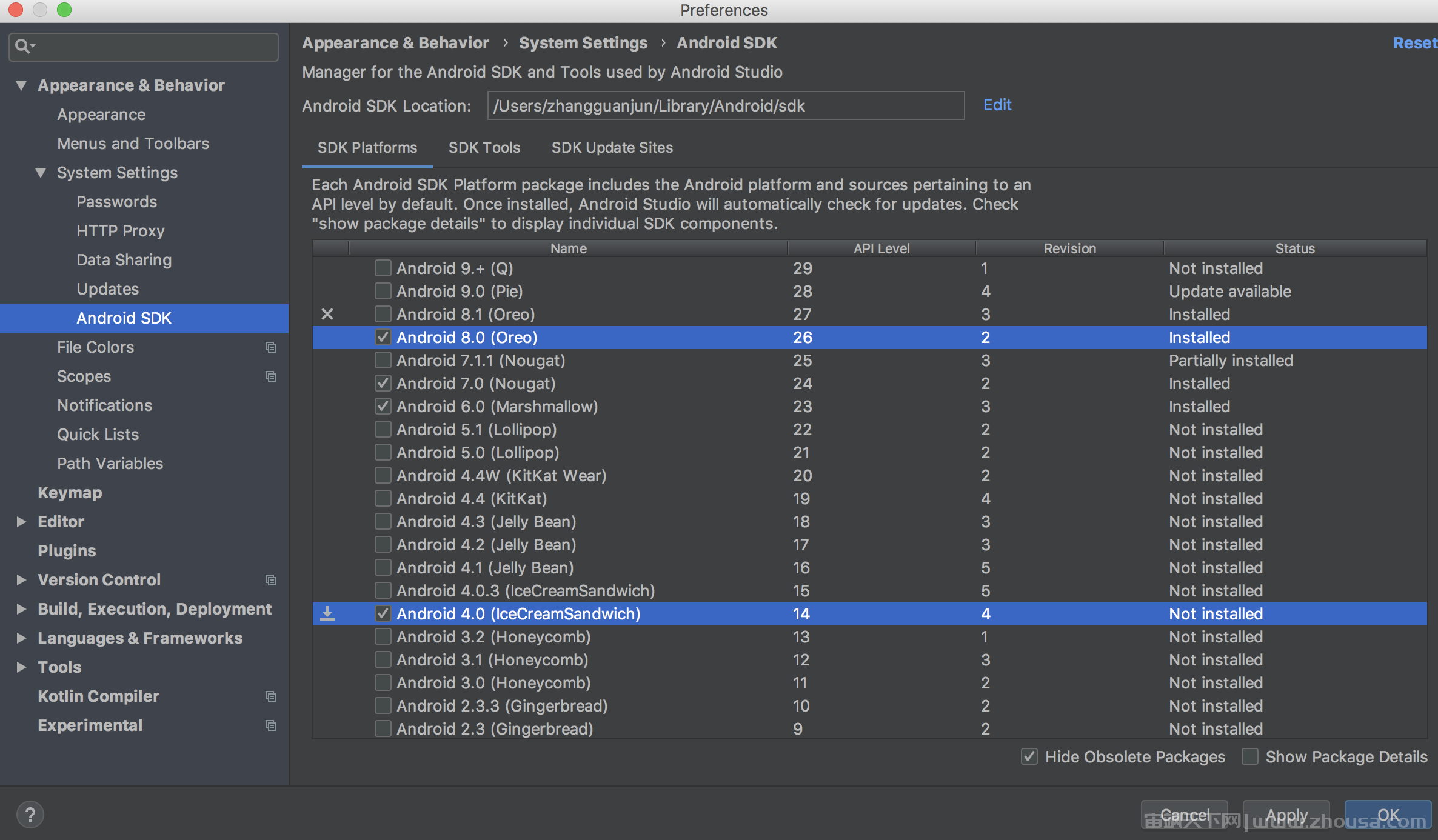Image resolution: width=1438 pixels, height=840 pixels.
Task: Select the Android 4.4 (KitKat) row name
Action: 472,498
